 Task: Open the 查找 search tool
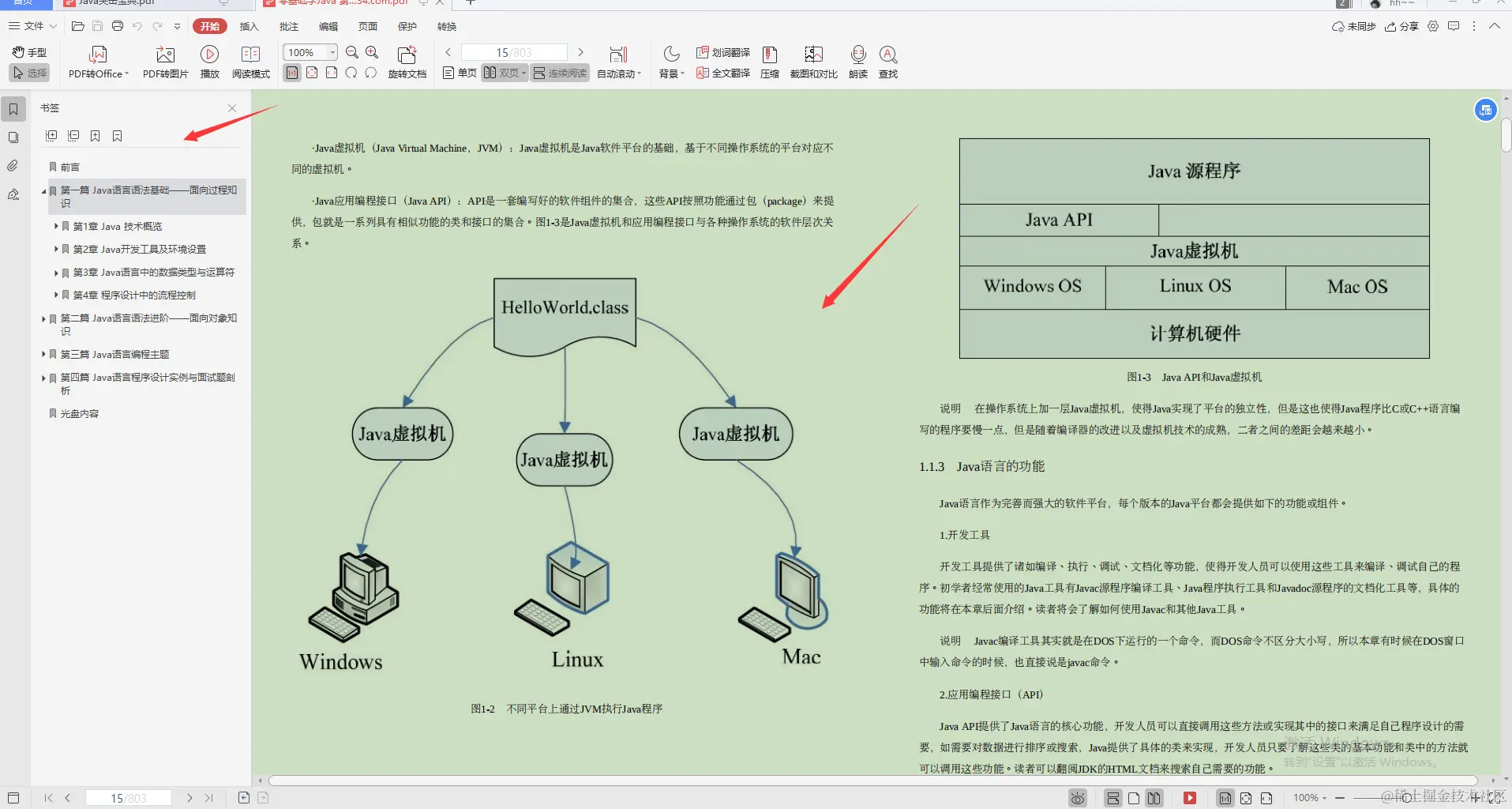(887, 62)
